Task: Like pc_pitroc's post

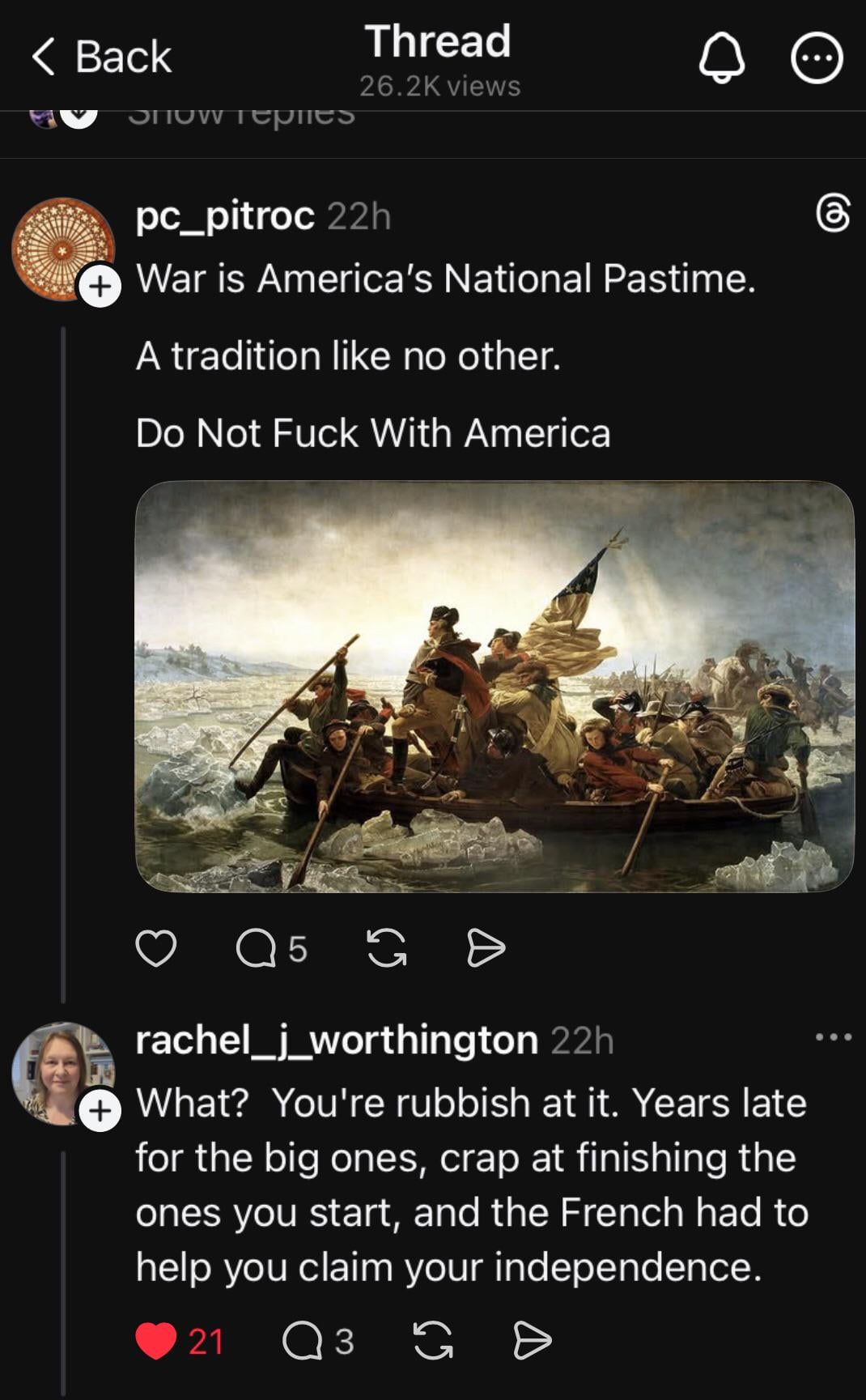Action: tap(155, 948)
